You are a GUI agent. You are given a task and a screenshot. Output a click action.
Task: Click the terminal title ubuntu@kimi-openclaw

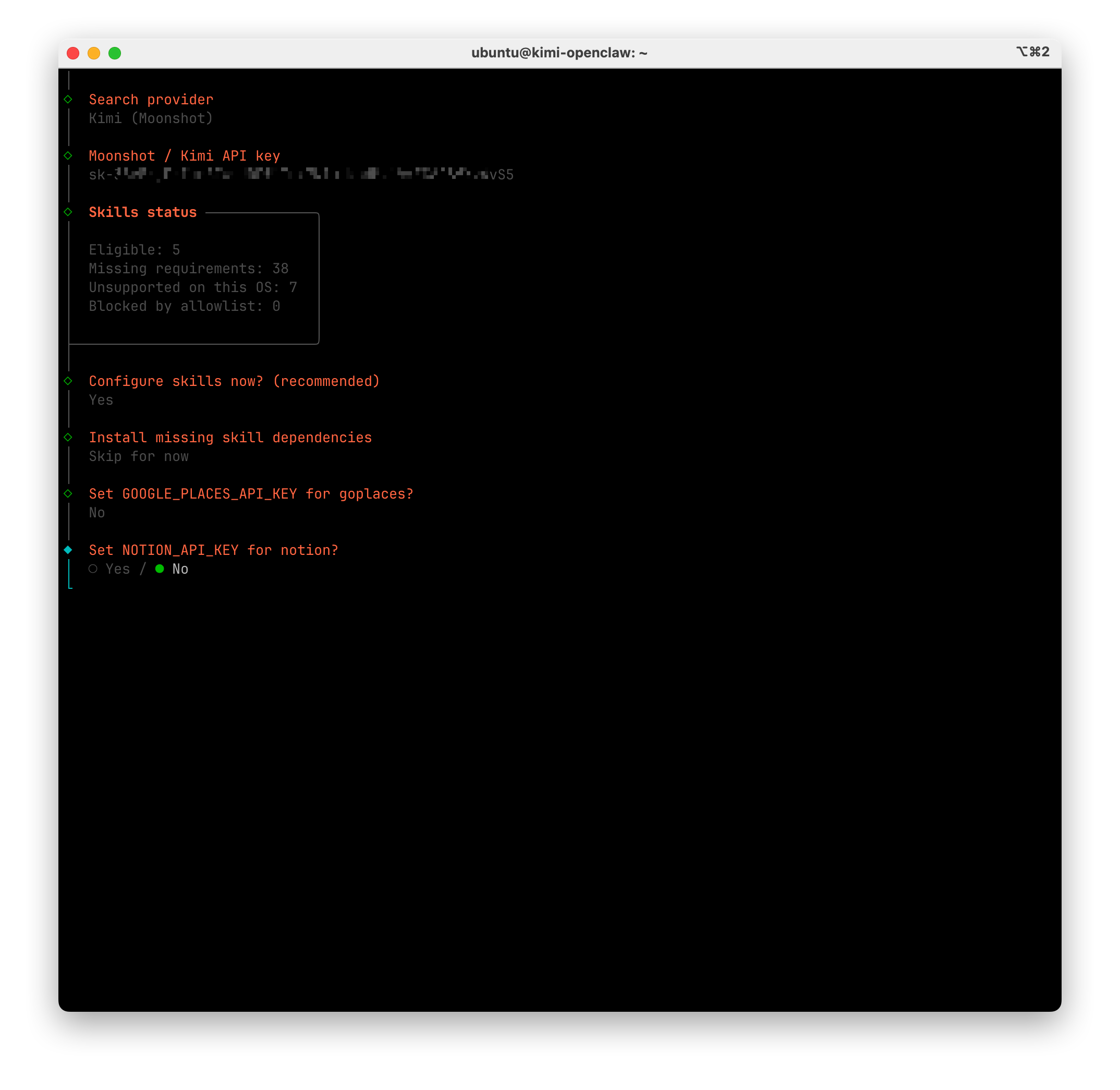tap(559, 53)
